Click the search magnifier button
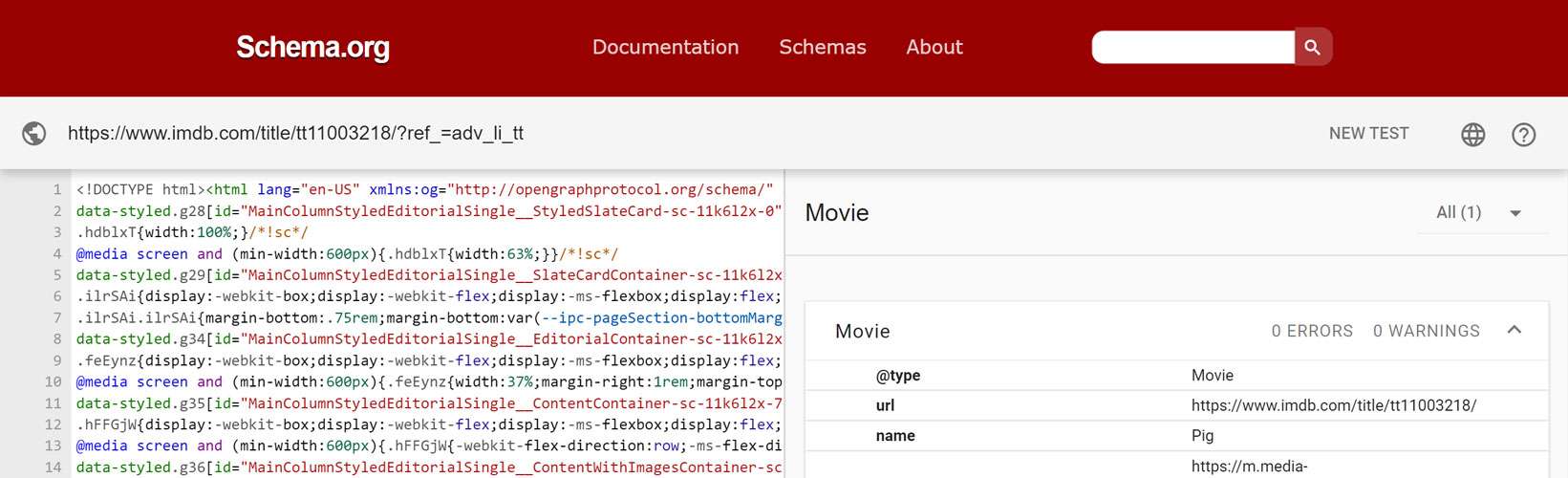The height and width of the screenshot is (478, 1568). [x=1313, y=47]
